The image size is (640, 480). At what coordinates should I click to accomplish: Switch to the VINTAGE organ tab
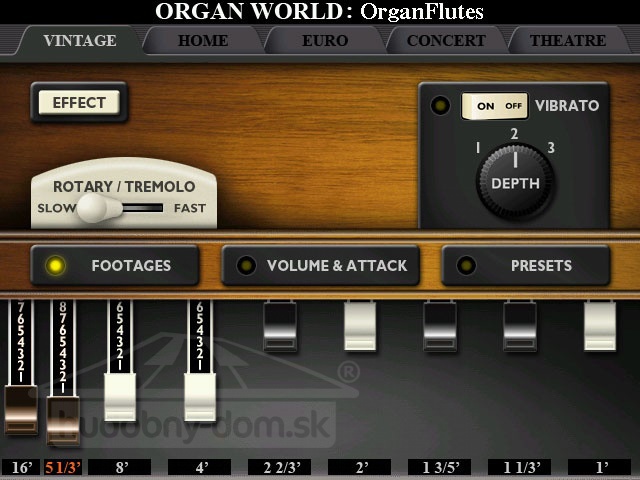(x=80, y=41)
